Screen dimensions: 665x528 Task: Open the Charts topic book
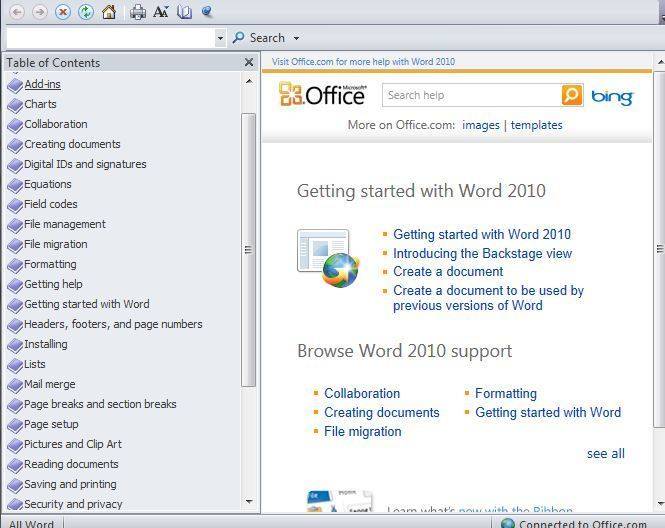pos(40,104)
